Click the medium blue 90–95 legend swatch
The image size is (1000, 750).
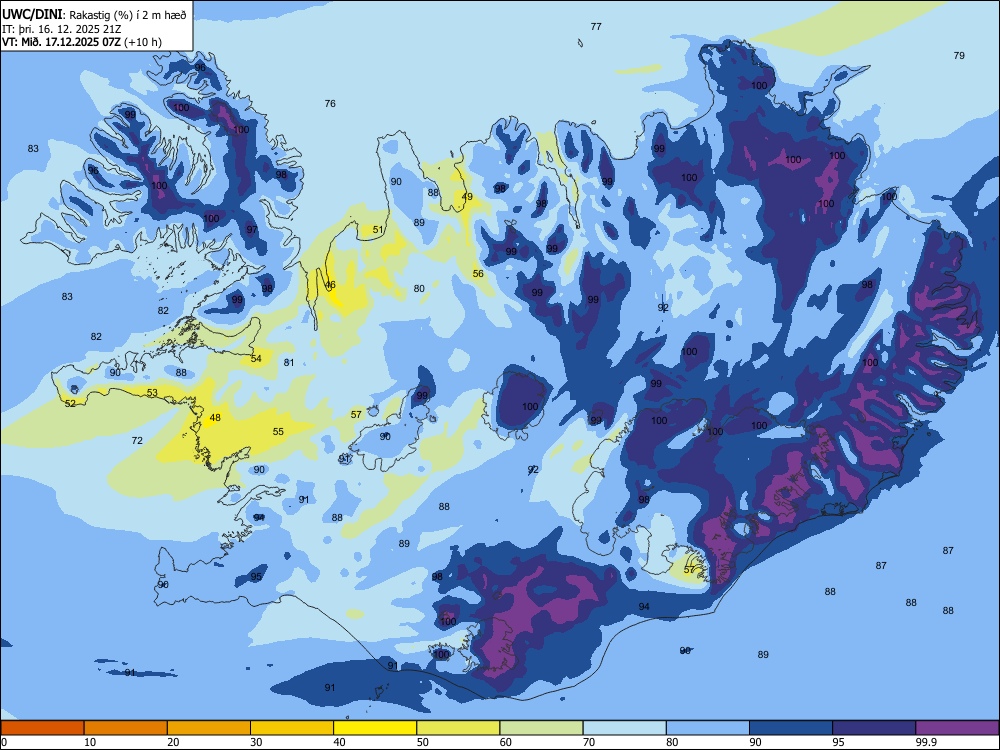pos(791,728)
